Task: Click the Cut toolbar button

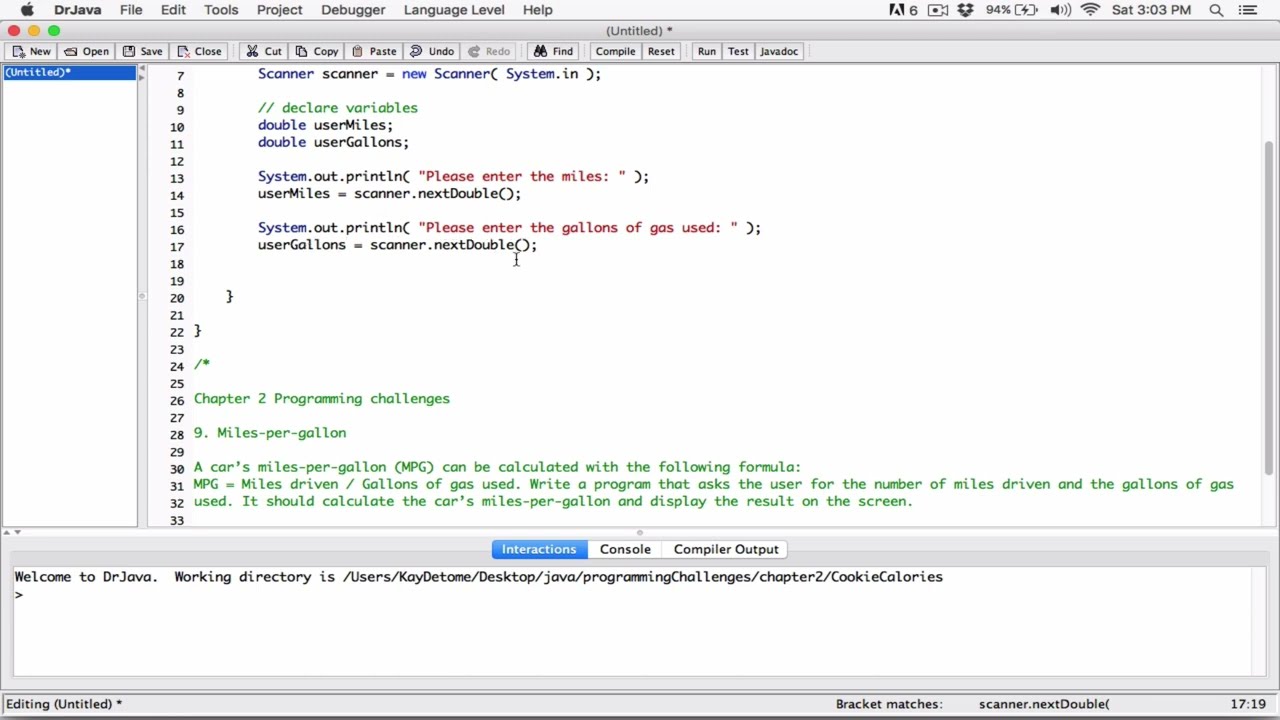Action: (263, 51)
